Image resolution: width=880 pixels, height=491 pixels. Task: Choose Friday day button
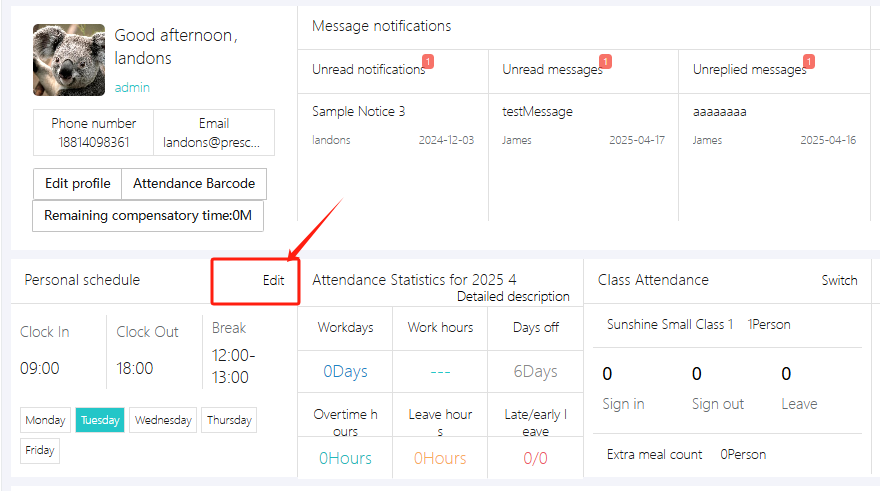40,451
